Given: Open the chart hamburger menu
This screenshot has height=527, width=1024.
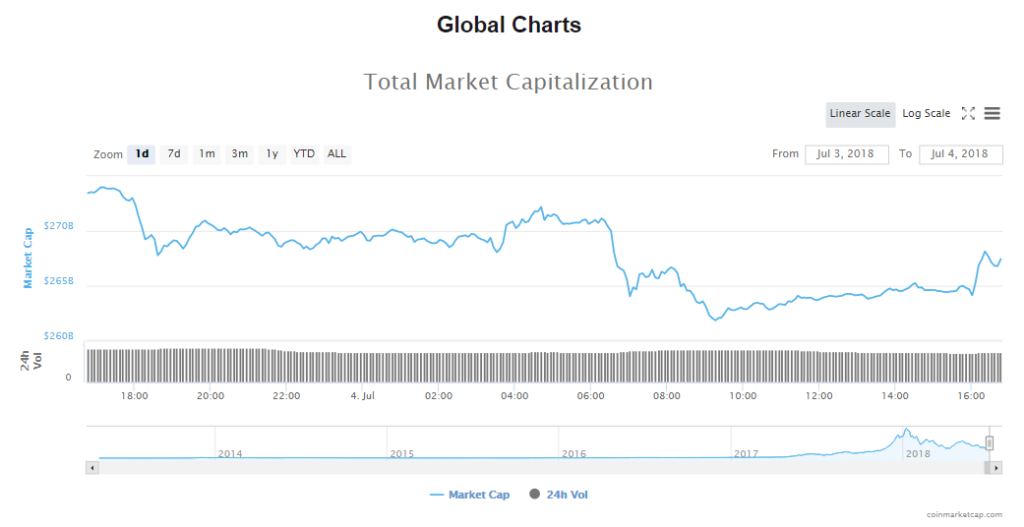Looking at the screenshot, I should coord(992,114).
